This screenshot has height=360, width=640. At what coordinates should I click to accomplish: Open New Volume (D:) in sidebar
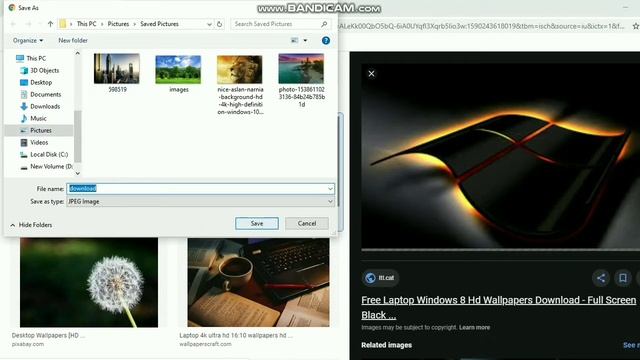[51, 167]
